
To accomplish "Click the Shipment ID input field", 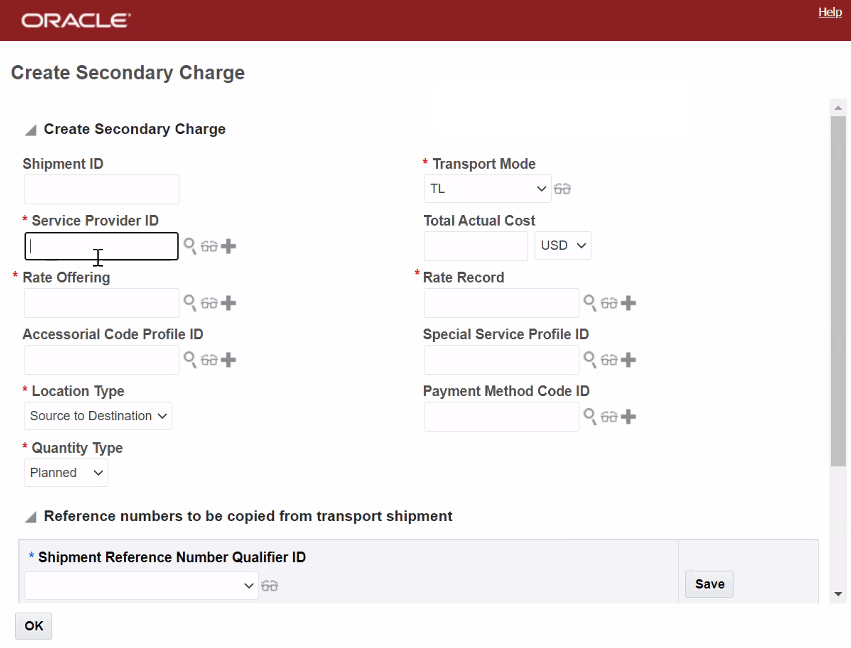I will (x=101, y=189).
